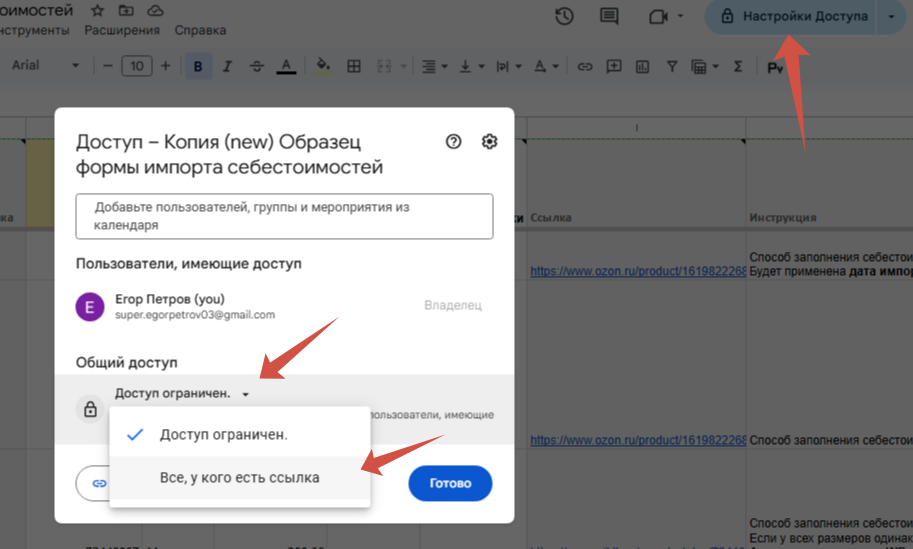Expand the table views dropdown arrow
913x549 pixels.
pyautogui.click(x=715, y=67)
